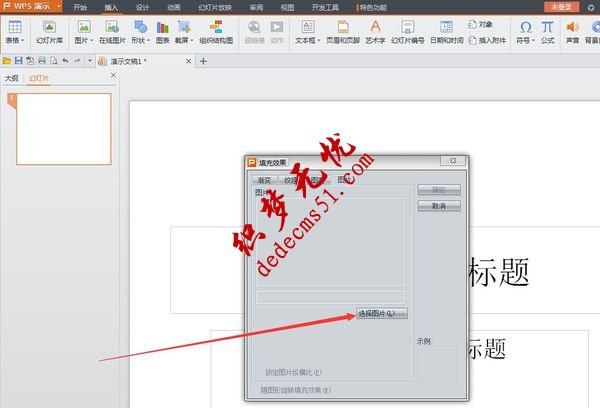
Task: Click the undo arrow icon
Action: pos(65,60)
